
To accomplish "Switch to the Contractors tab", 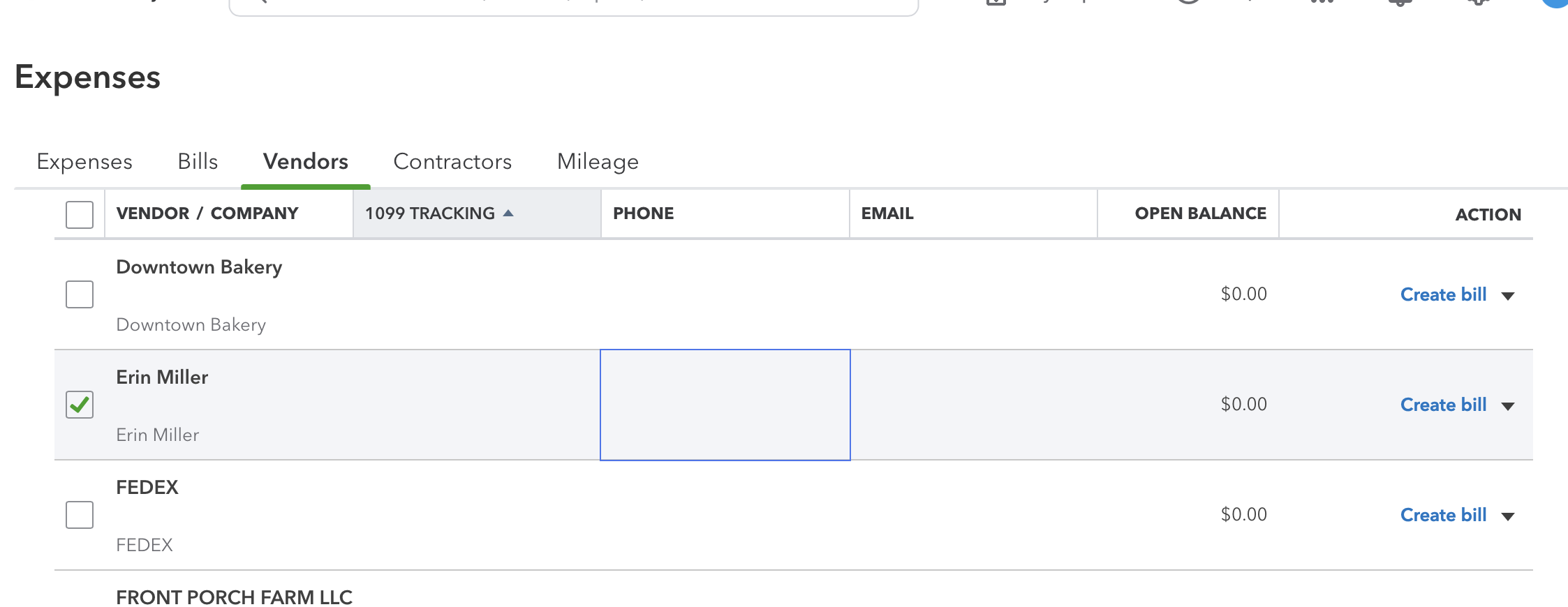I will (x=452, y=161).
